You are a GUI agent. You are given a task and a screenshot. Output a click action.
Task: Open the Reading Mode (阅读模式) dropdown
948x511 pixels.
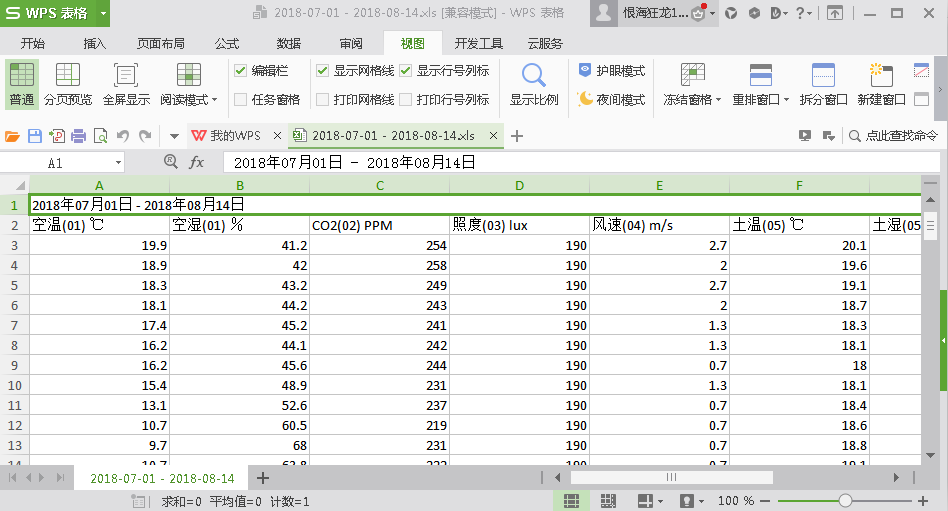click(189, 100)
